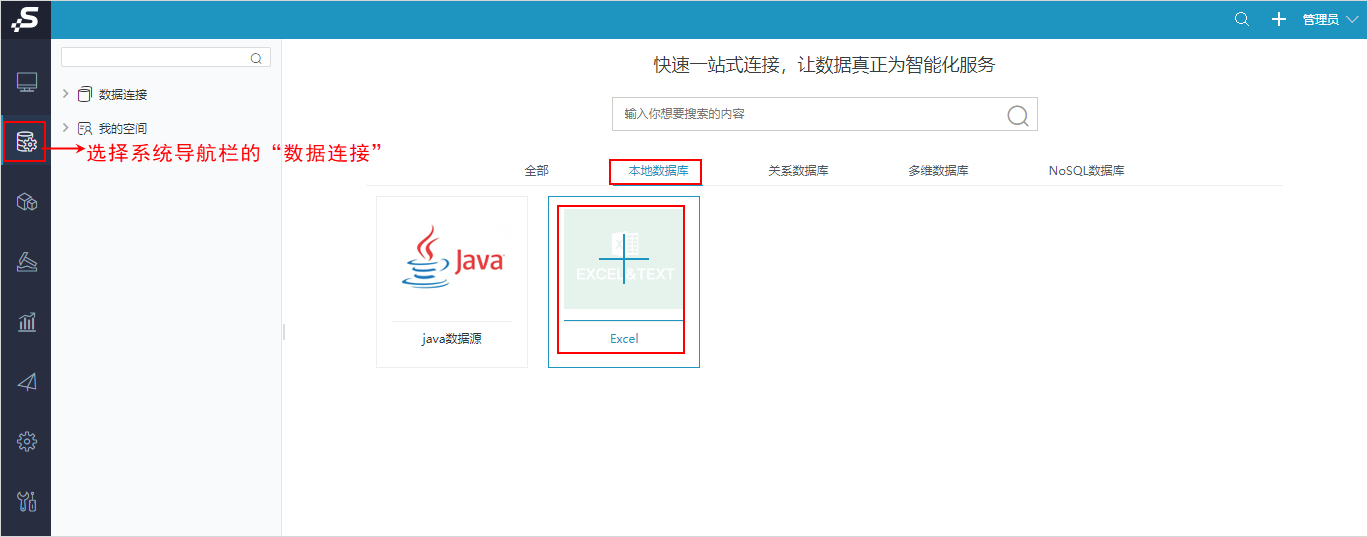Switch to the 关系数据库 tab

click(x=798, y=171)
